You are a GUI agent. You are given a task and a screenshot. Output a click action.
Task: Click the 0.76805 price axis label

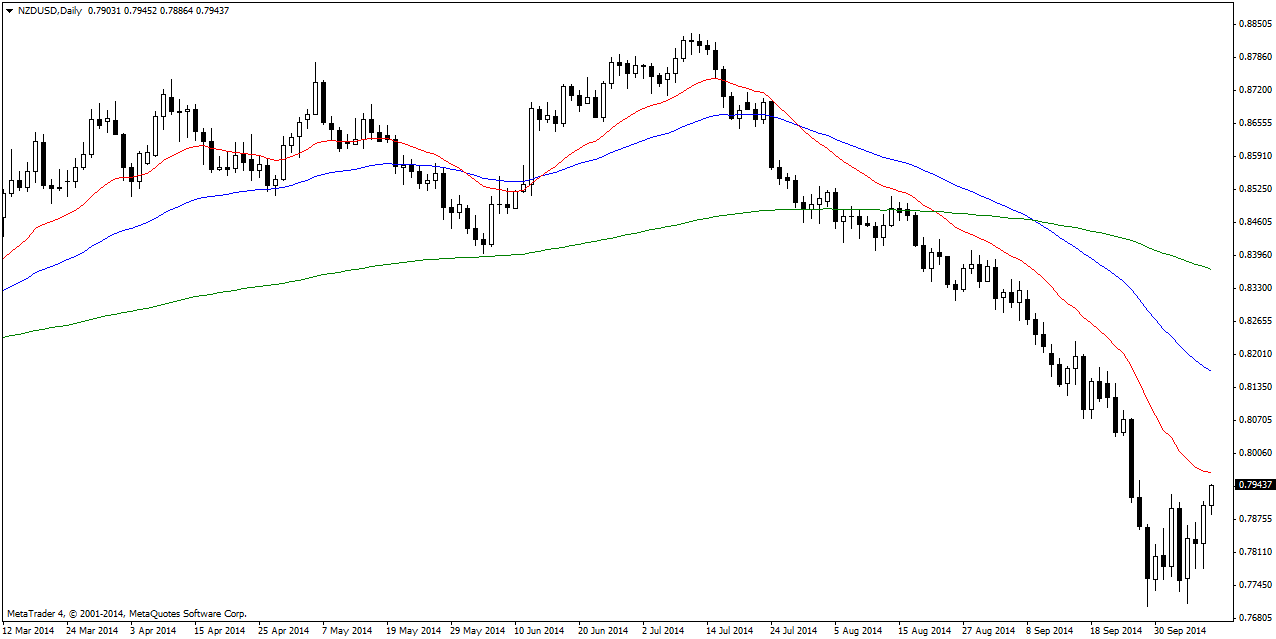pyautogui.click(x=1255, y=617)
